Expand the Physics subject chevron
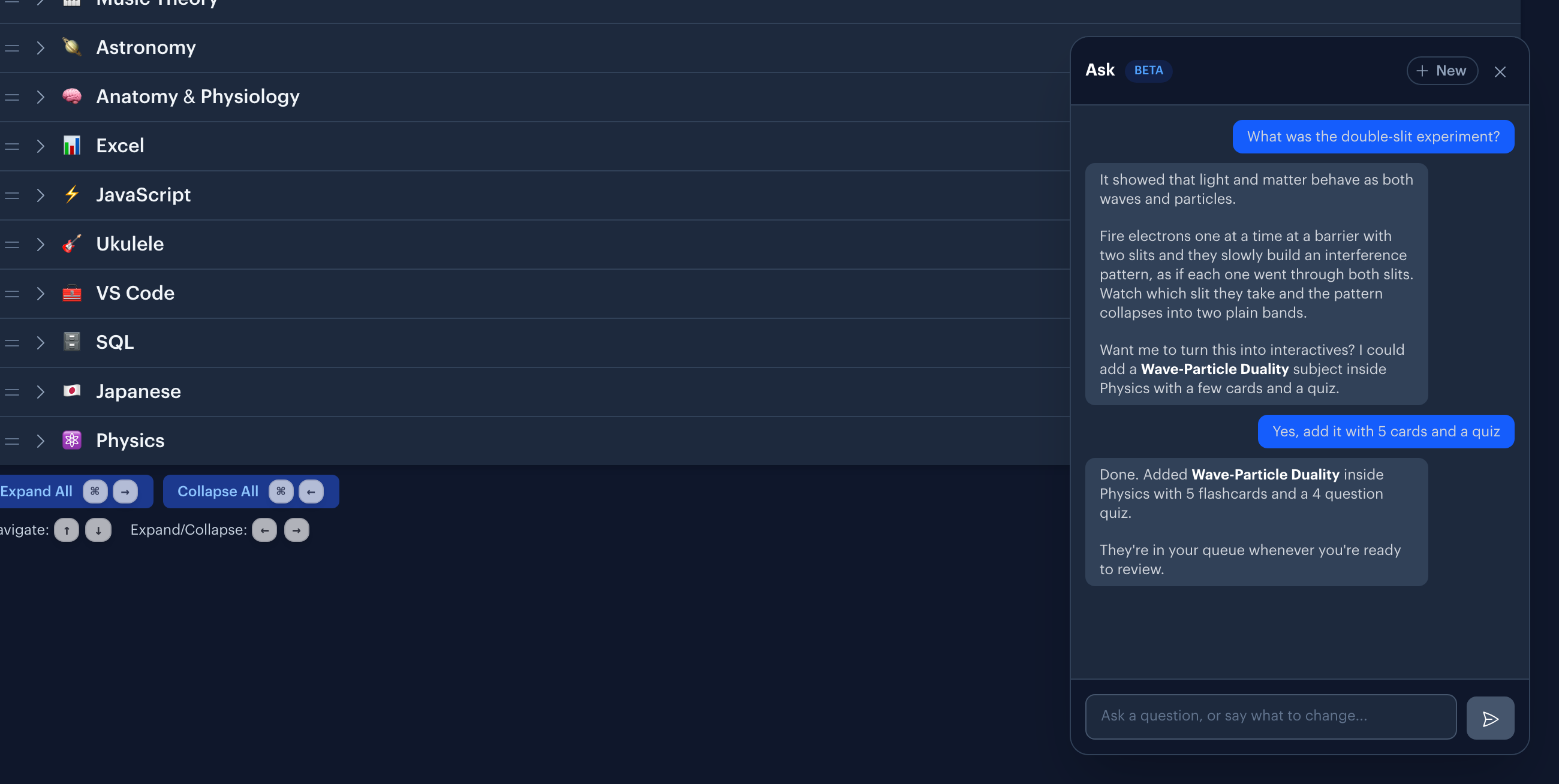 (x=41, y=441)
